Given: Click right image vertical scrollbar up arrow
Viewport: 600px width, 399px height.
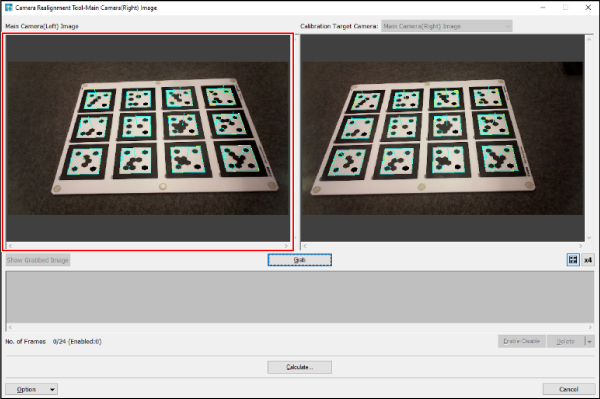Looking at the screenshot, I should pyautogui.click(x=589, y=39).
